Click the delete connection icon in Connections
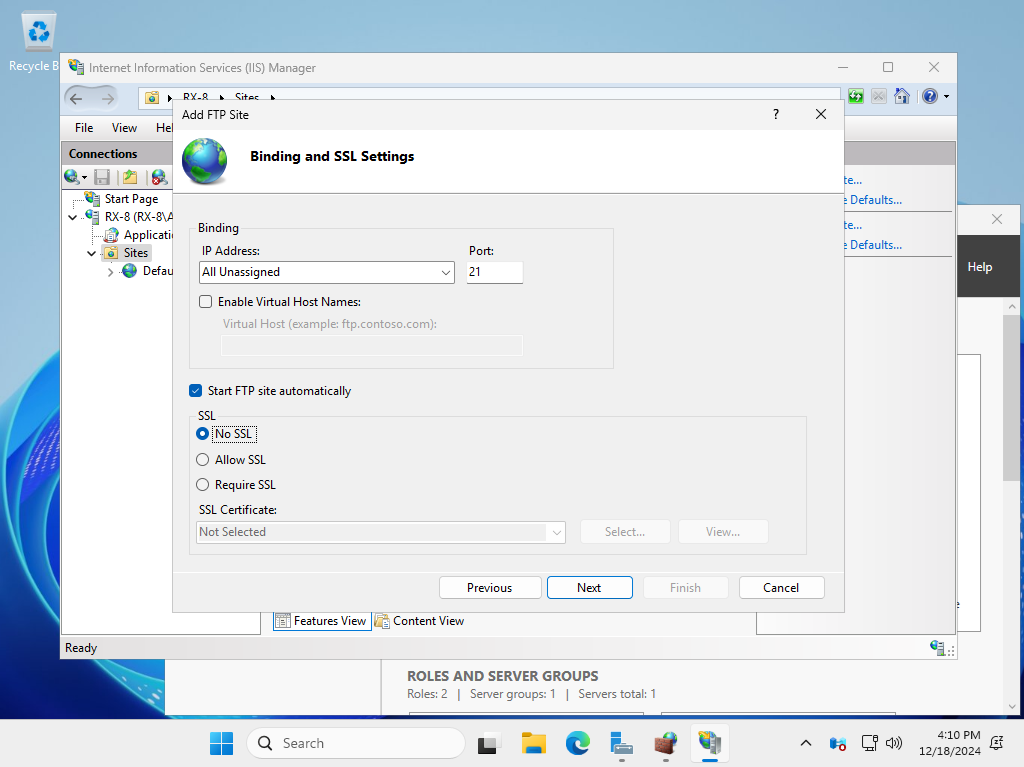This screenshot has height=767, width=1024. click(x=159, y=177)
